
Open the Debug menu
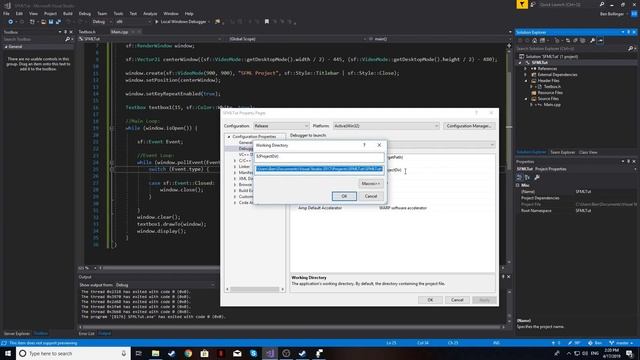84,13
